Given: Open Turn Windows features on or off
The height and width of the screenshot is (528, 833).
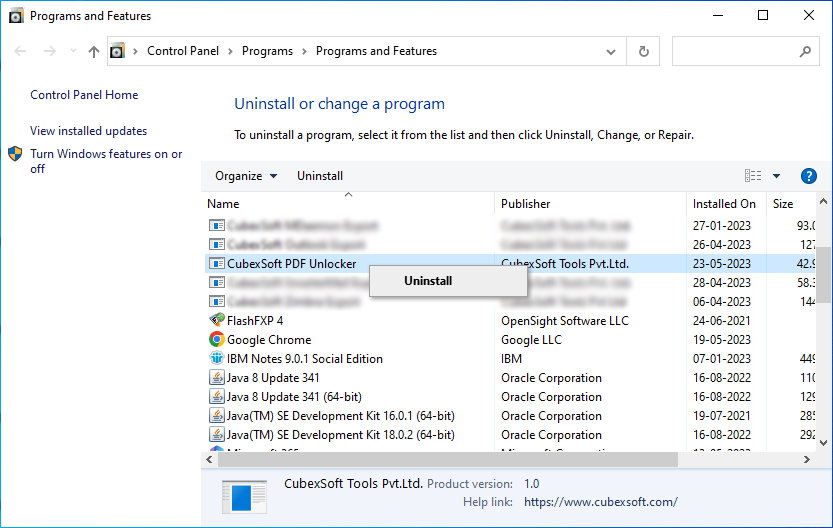Looking at the screenshot, I should pos(106,161).
